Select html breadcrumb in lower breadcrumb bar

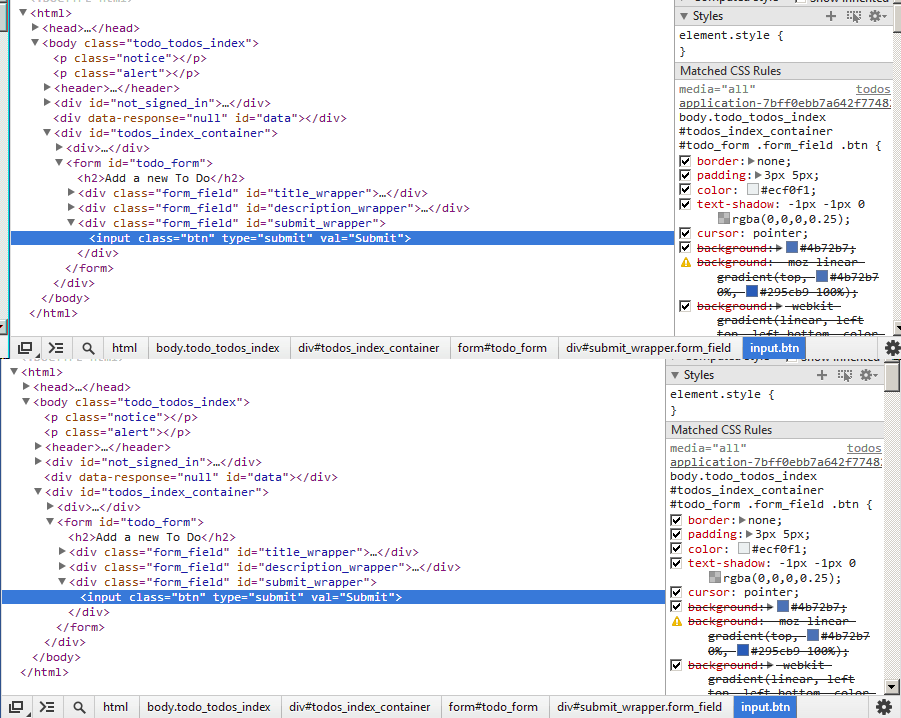(x=115, y=707)
